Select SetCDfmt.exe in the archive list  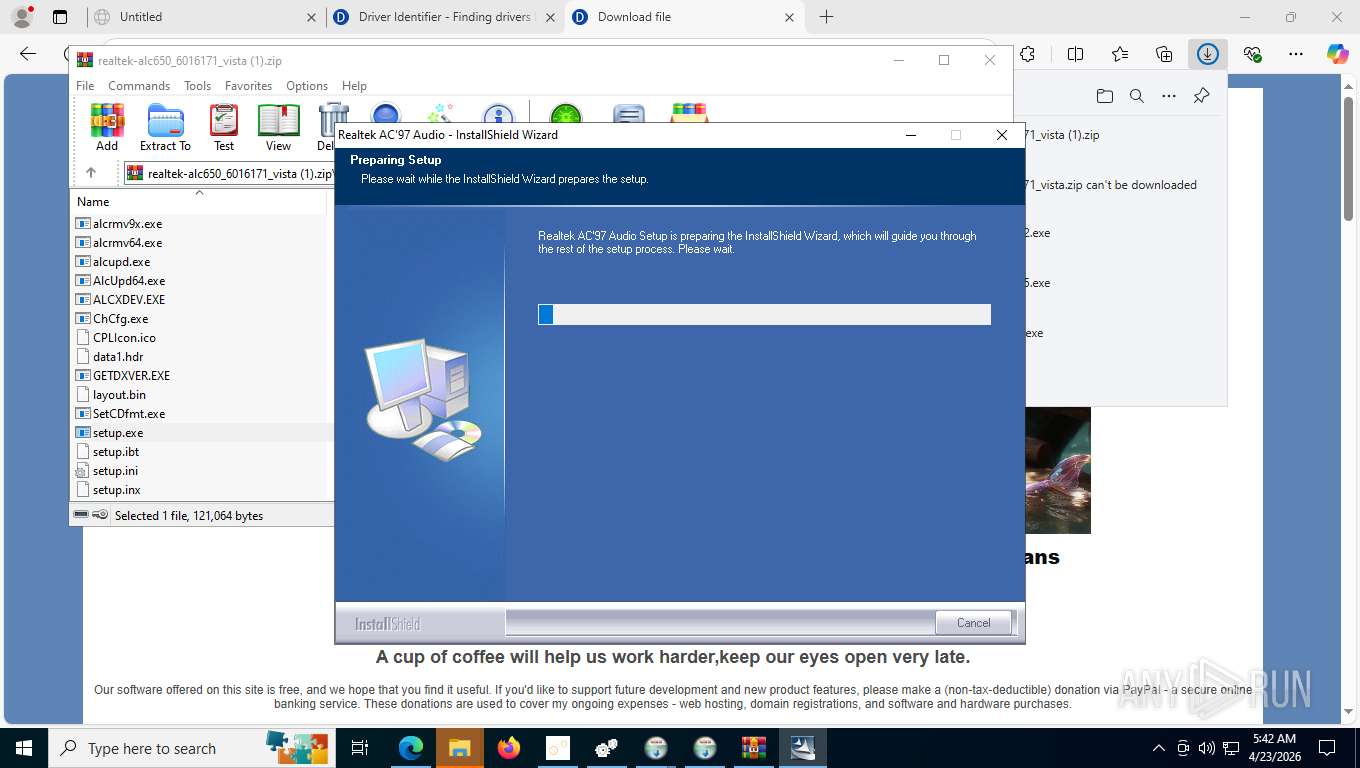pyautogui.click(x=129, y=414)
